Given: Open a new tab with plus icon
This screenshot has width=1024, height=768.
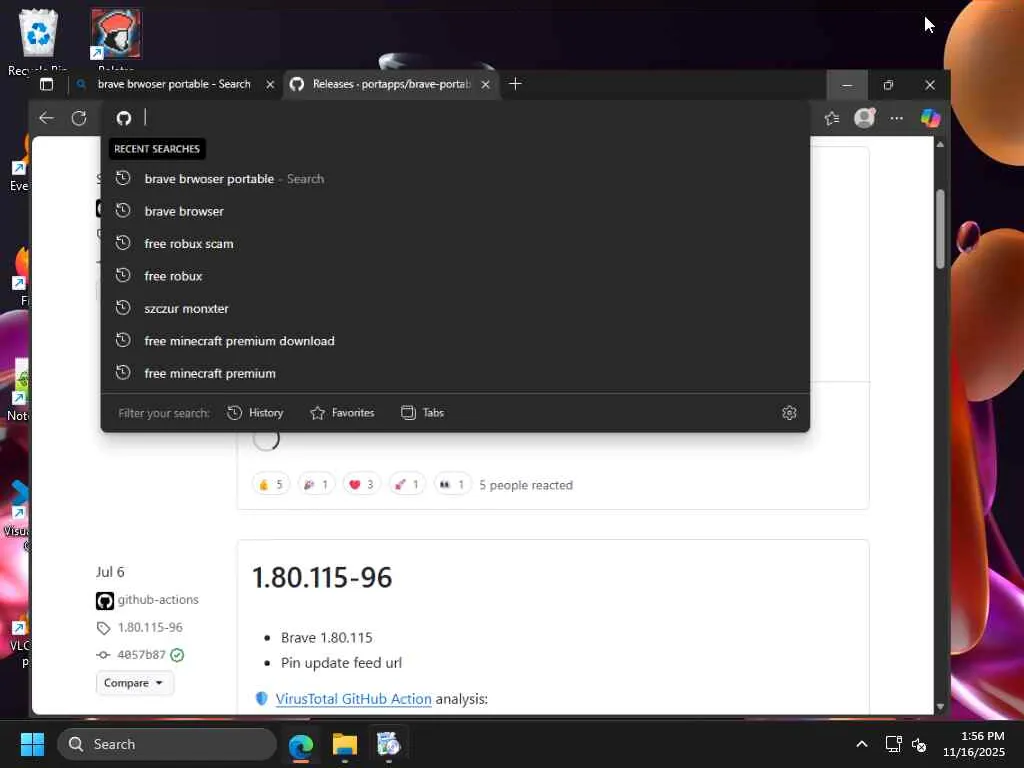Looking at the screenshot, I should tap(515, 84).
